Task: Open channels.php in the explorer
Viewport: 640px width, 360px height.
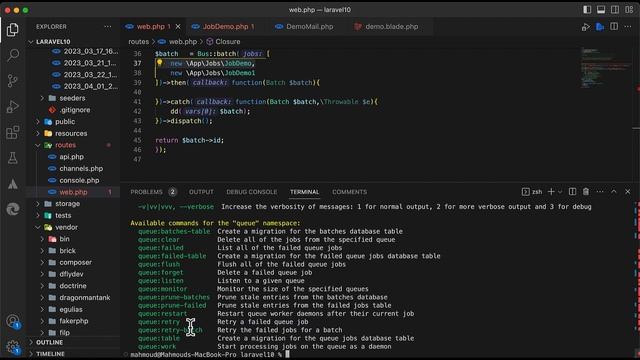Action: click(81, 169)
